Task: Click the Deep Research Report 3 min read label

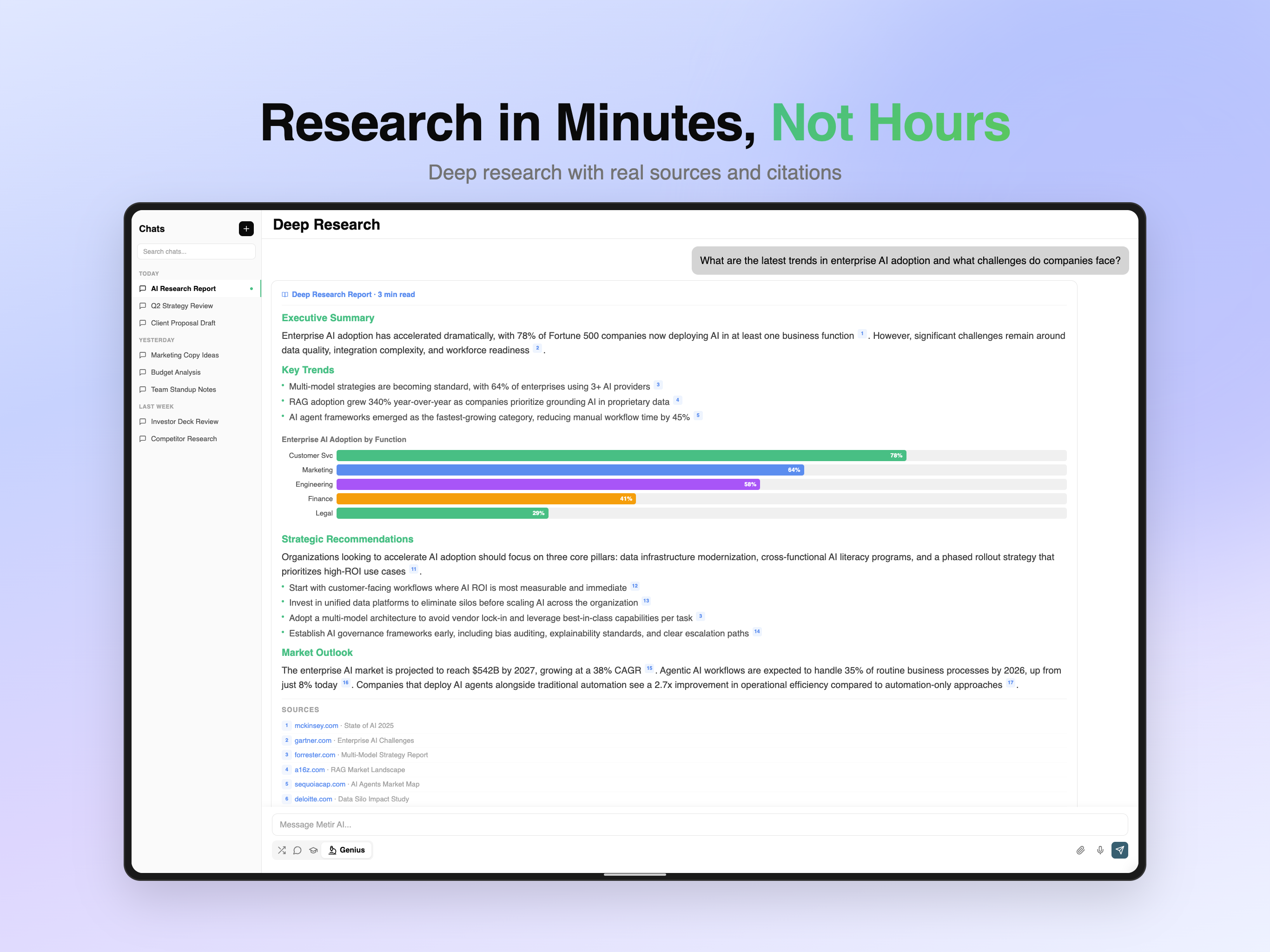Action: coord(353,295)
